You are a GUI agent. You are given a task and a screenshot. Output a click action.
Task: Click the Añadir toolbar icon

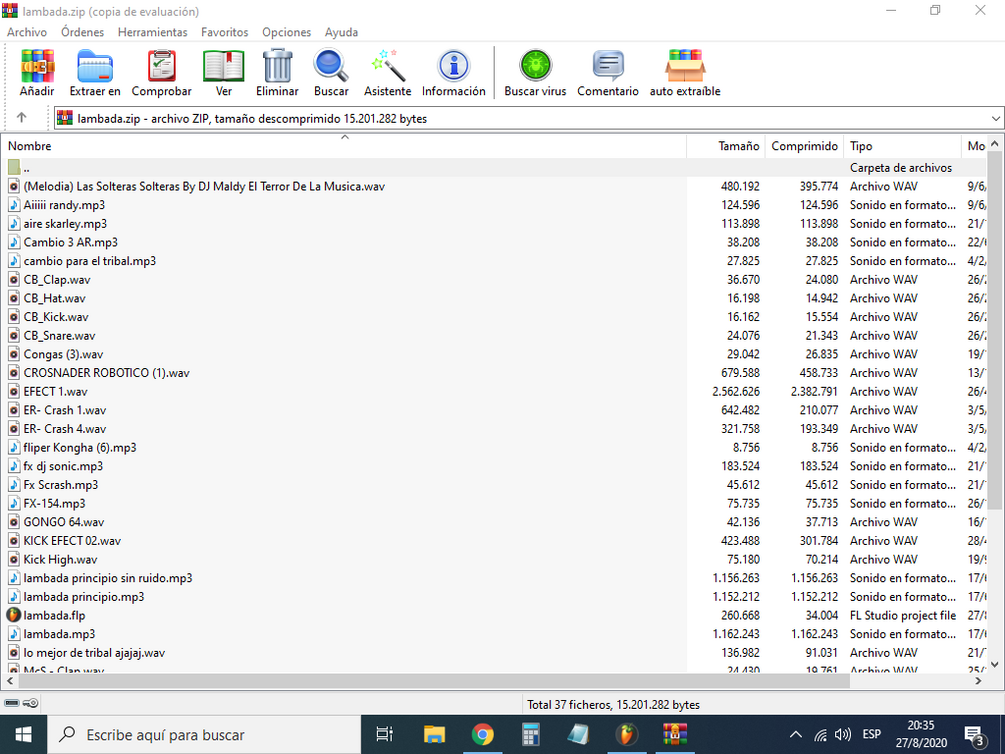point(37,65)
